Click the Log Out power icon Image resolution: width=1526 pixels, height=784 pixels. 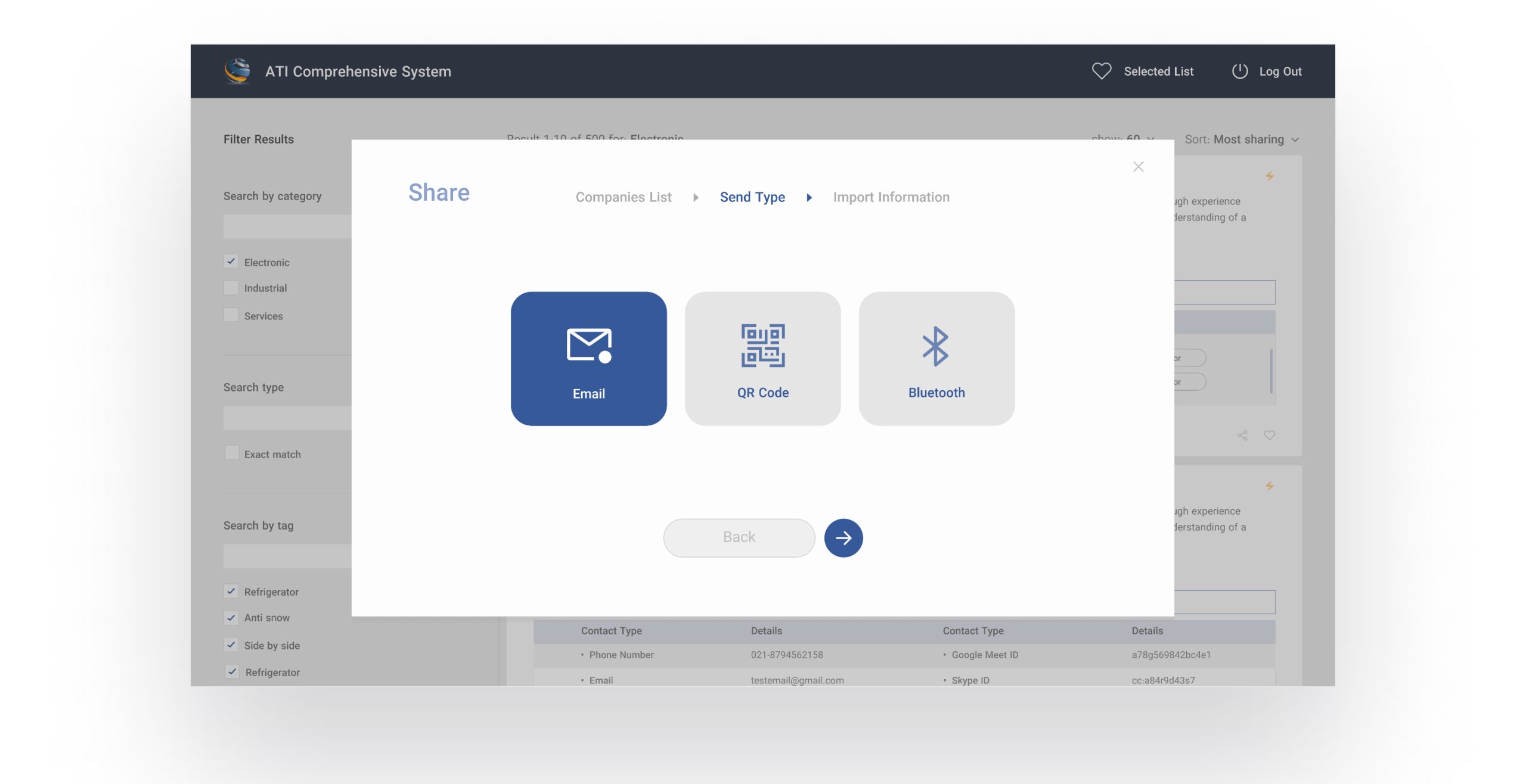pyautogui.click(x=1239, y=71)
